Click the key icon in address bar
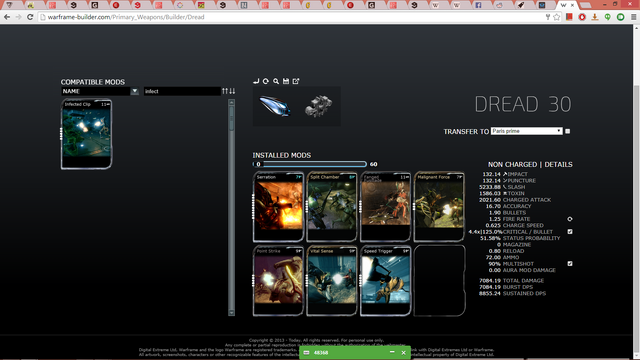The width and height of the screenshot is (640, 360). 548,17
